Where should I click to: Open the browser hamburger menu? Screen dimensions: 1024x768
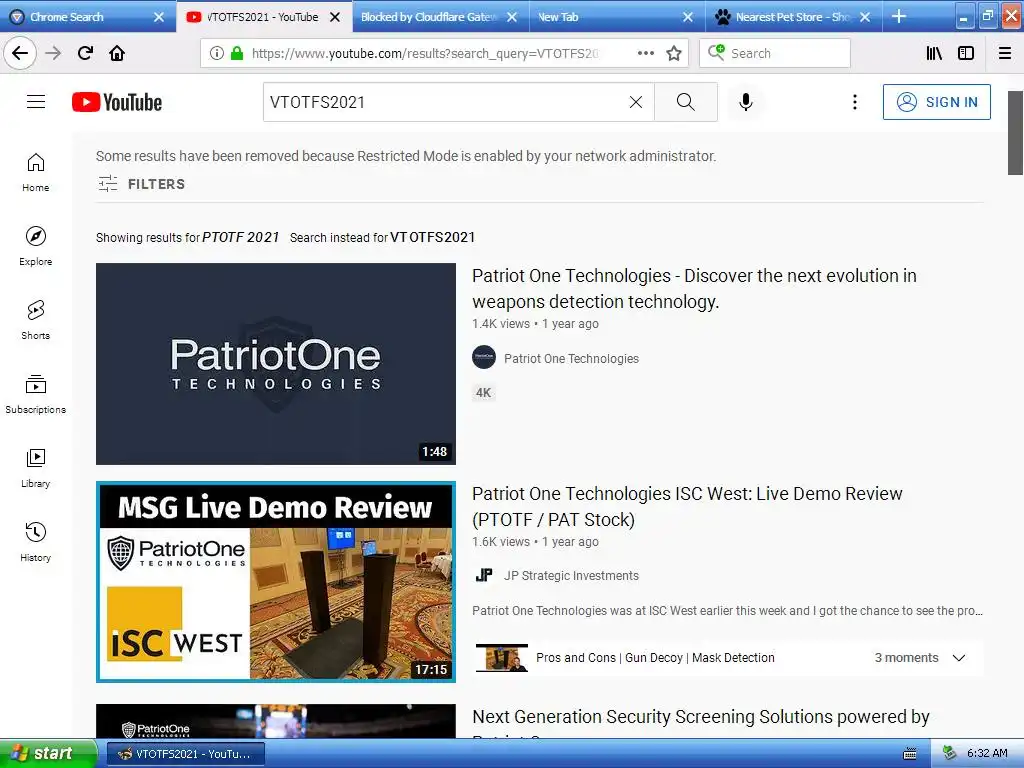click(x=1005, y=53)
